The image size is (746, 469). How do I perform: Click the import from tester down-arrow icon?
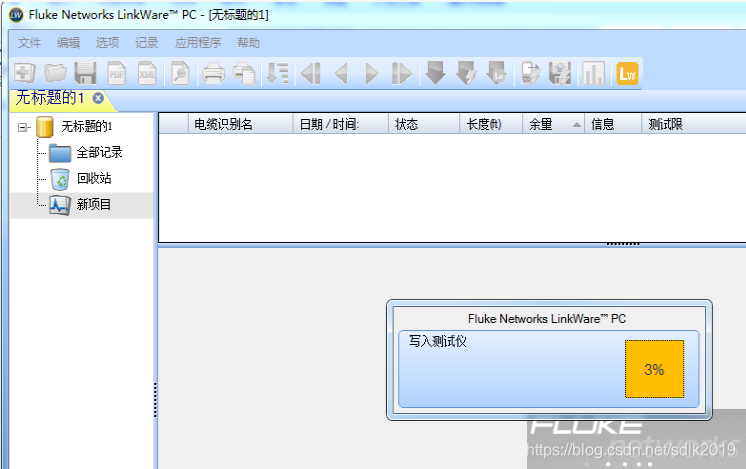pos(435,73)
